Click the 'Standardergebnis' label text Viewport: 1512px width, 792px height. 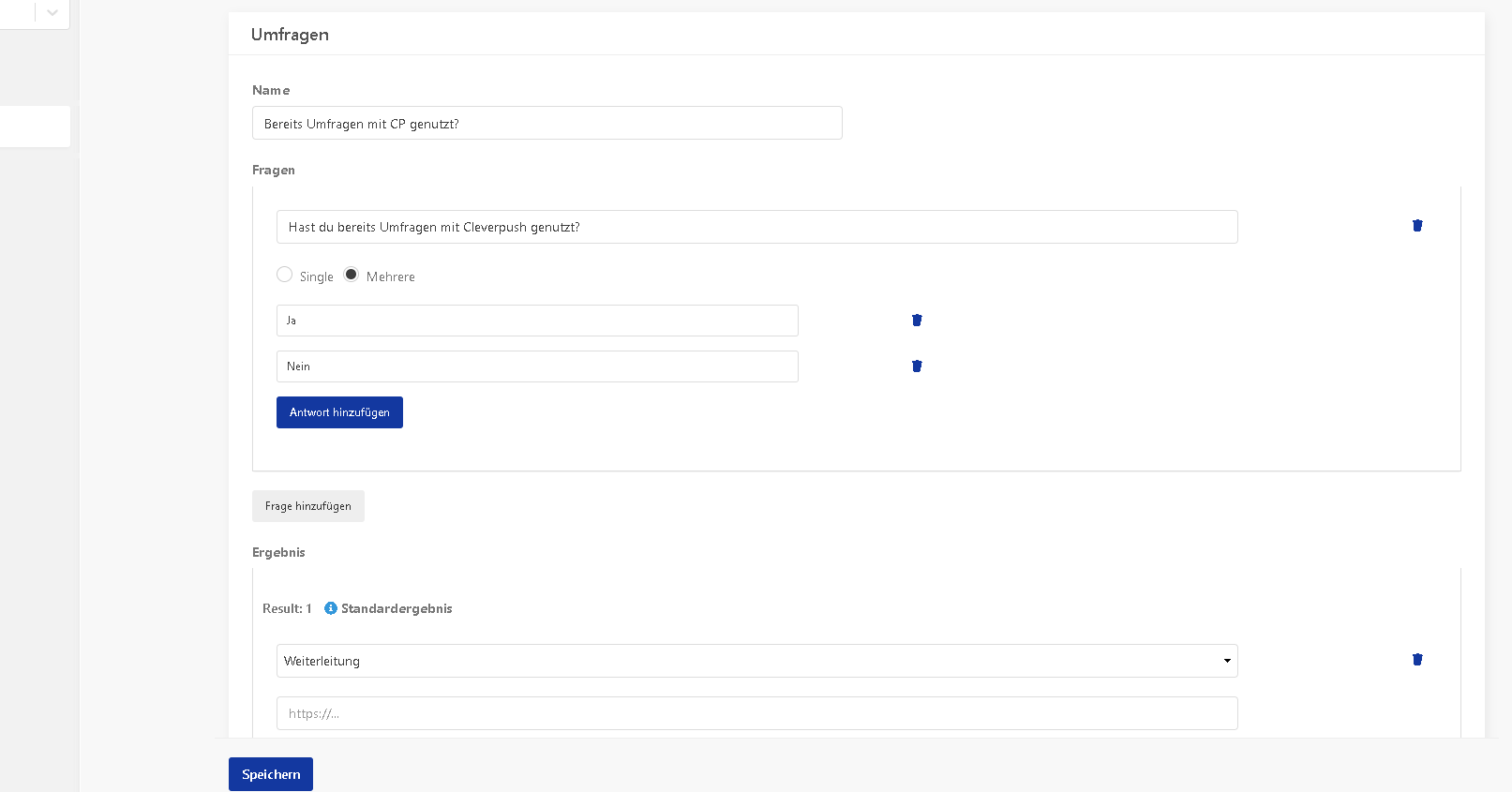tap(397, 608)
